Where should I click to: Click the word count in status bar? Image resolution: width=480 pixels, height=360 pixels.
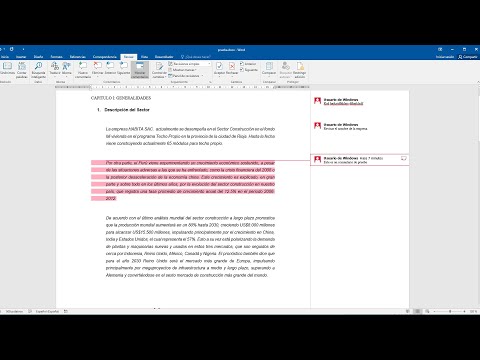coord(14,311)
